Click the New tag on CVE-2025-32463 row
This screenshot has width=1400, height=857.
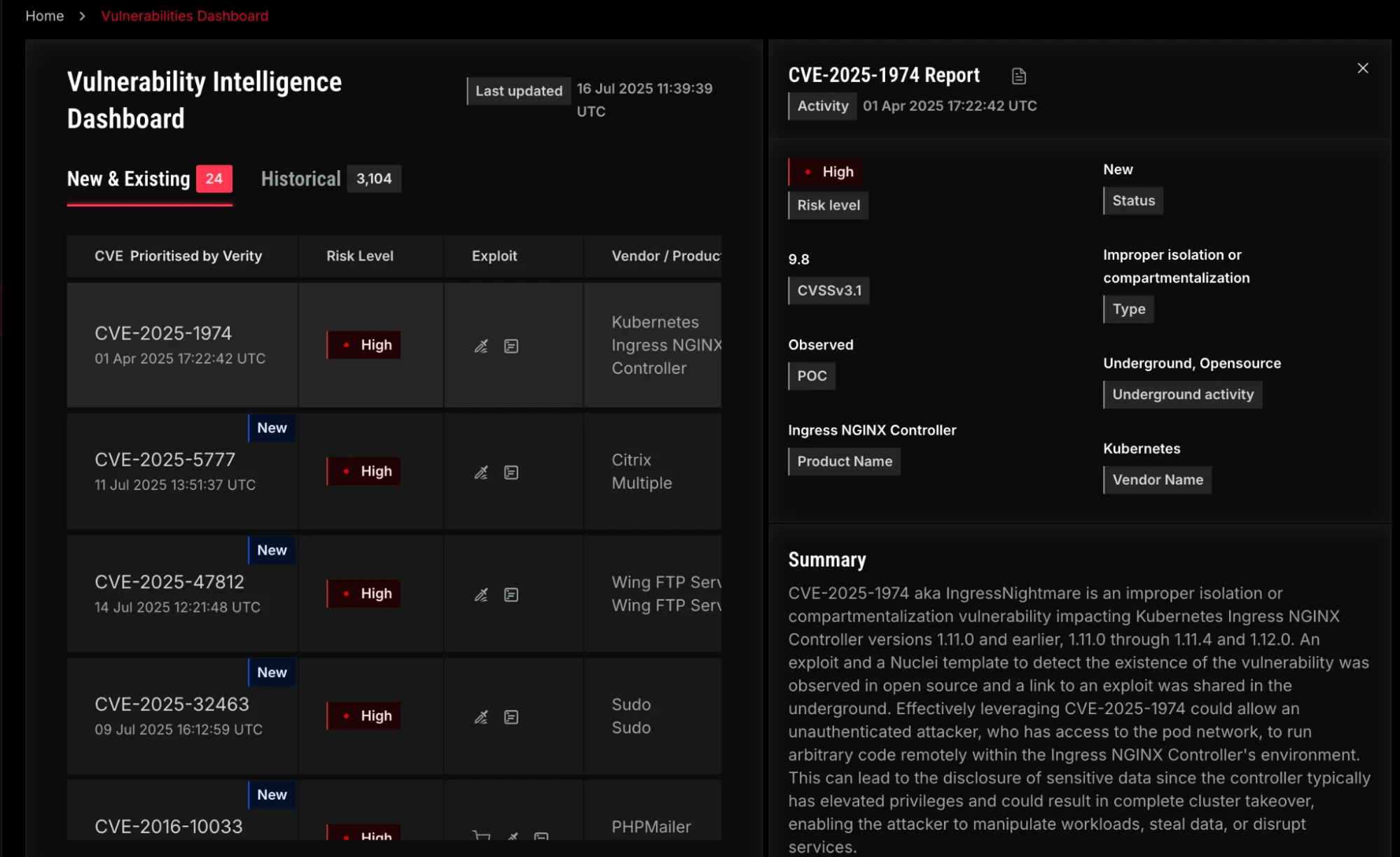(x=272, y=672)
